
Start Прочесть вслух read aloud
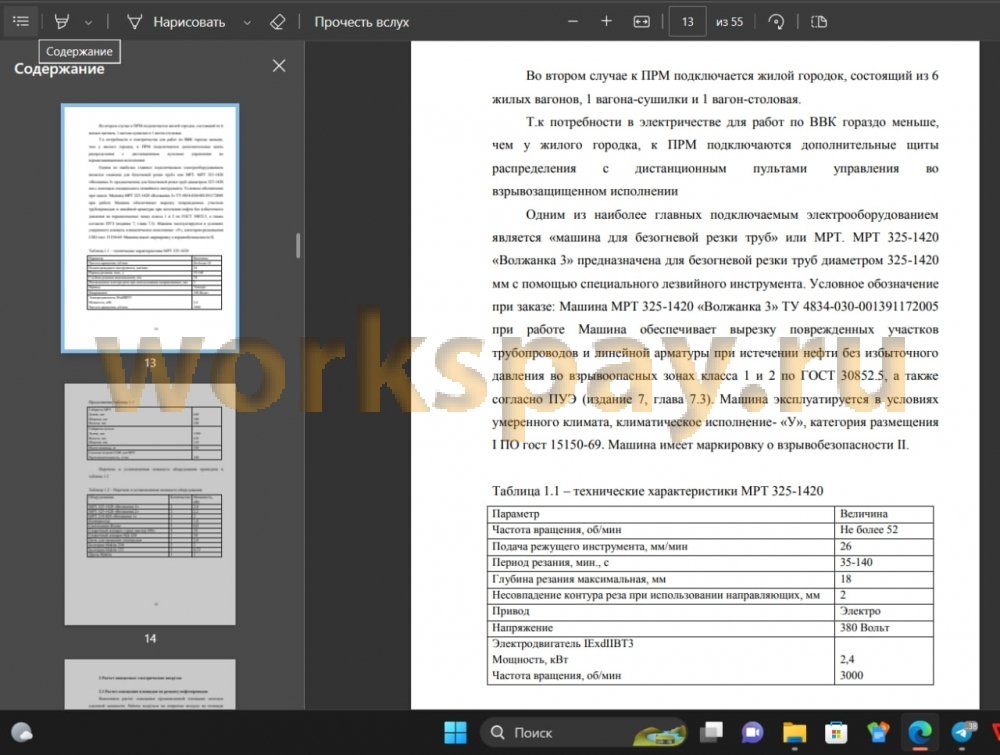click(x=362, y=22)
